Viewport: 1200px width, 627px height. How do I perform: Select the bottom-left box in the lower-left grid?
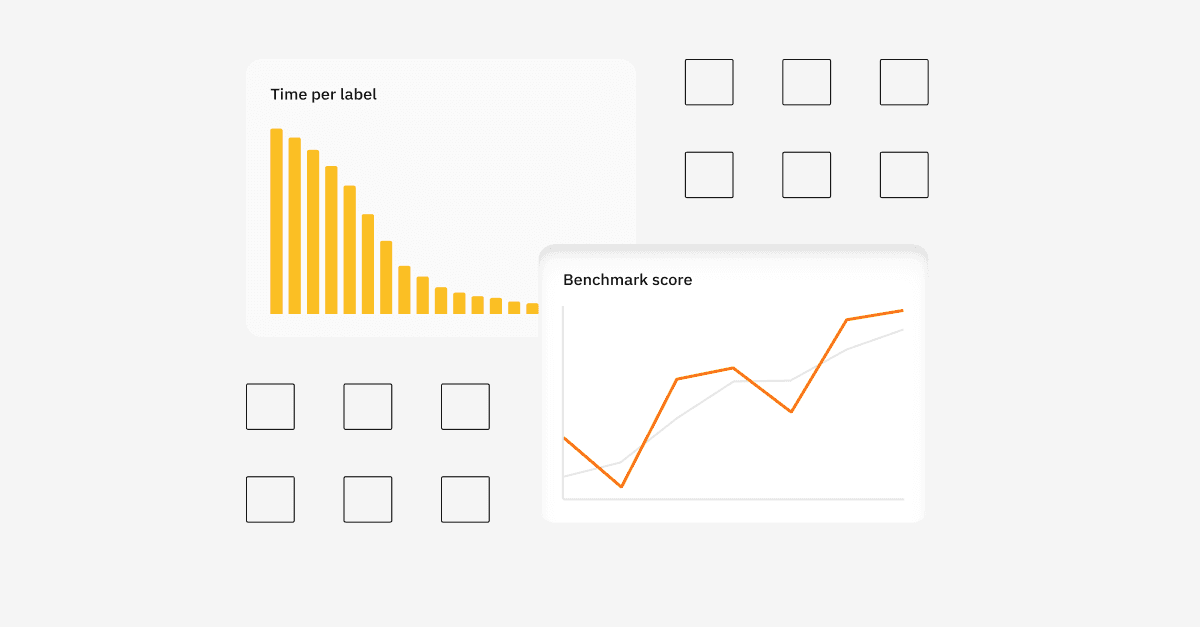[x=270, y=499]
